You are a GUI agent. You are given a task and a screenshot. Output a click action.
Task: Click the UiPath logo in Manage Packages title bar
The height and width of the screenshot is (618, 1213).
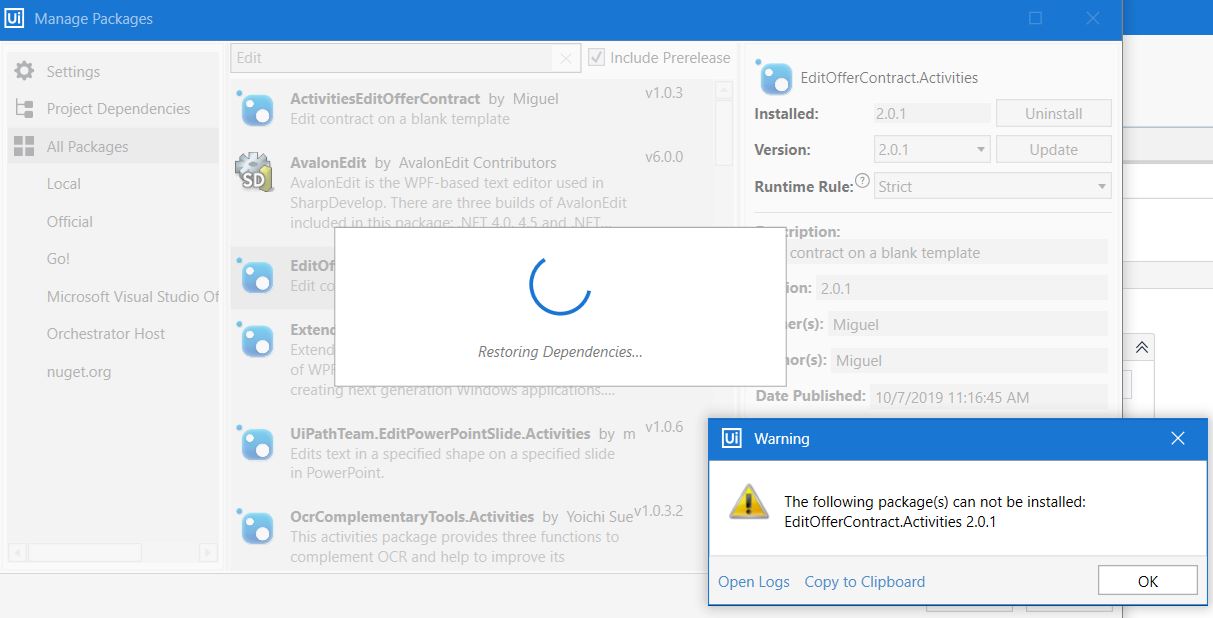click(15, 18)
